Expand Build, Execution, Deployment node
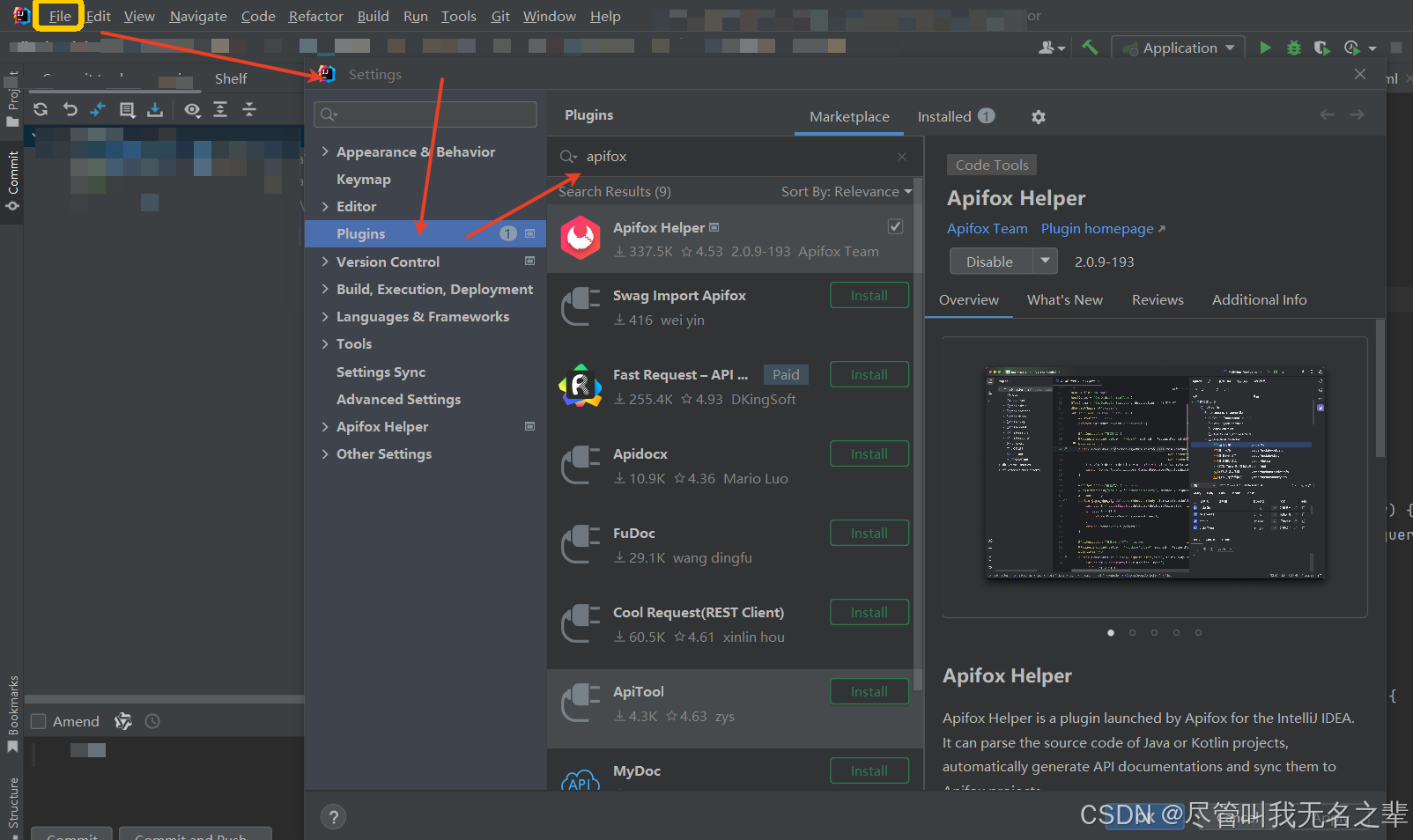 coord(325,289)
